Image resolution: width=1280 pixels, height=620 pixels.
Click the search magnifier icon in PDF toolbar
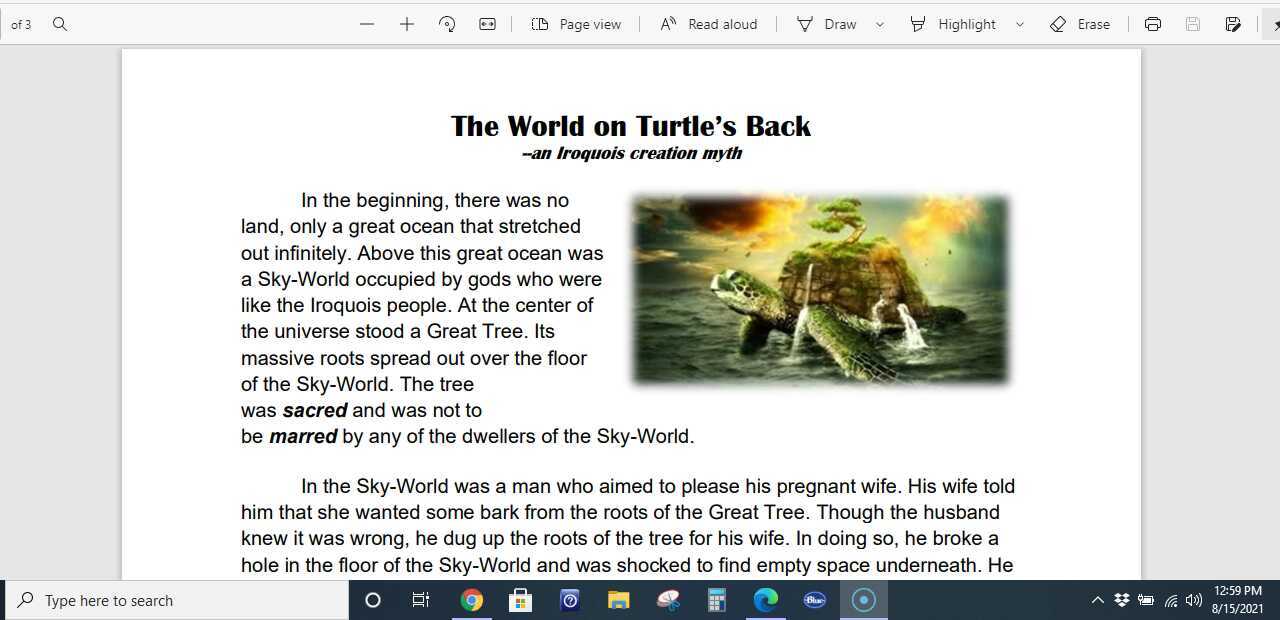pyautogui.click(x=60, y=24)
